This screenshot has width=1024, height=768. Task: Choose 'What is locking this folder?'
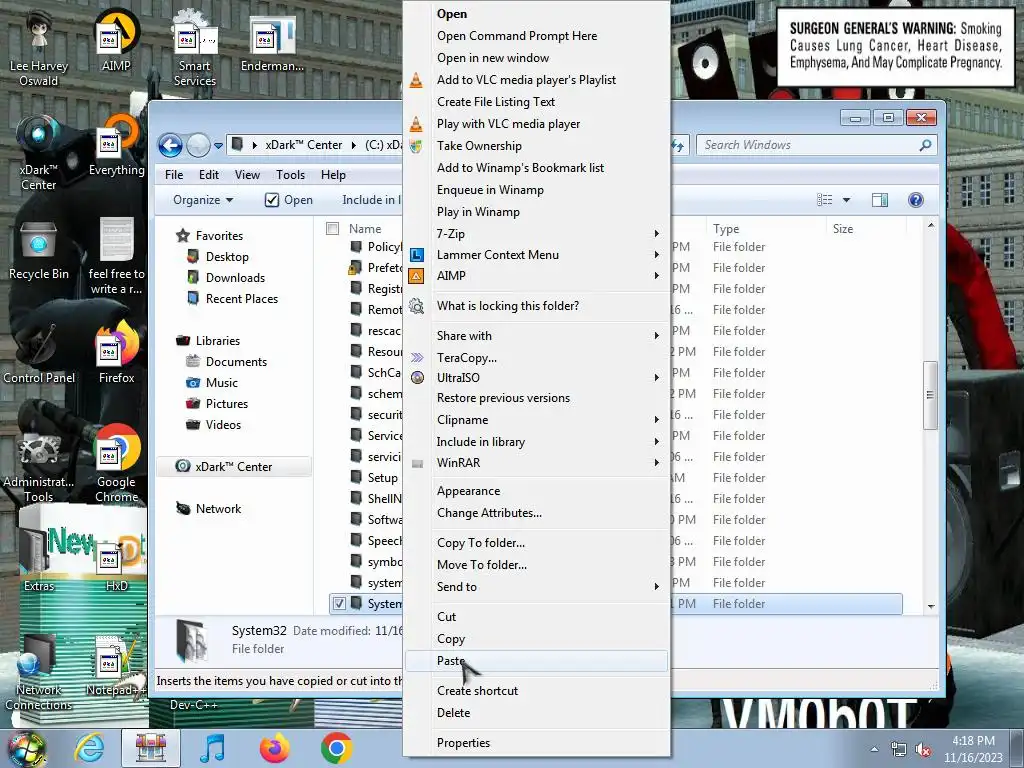pos(536,306)
